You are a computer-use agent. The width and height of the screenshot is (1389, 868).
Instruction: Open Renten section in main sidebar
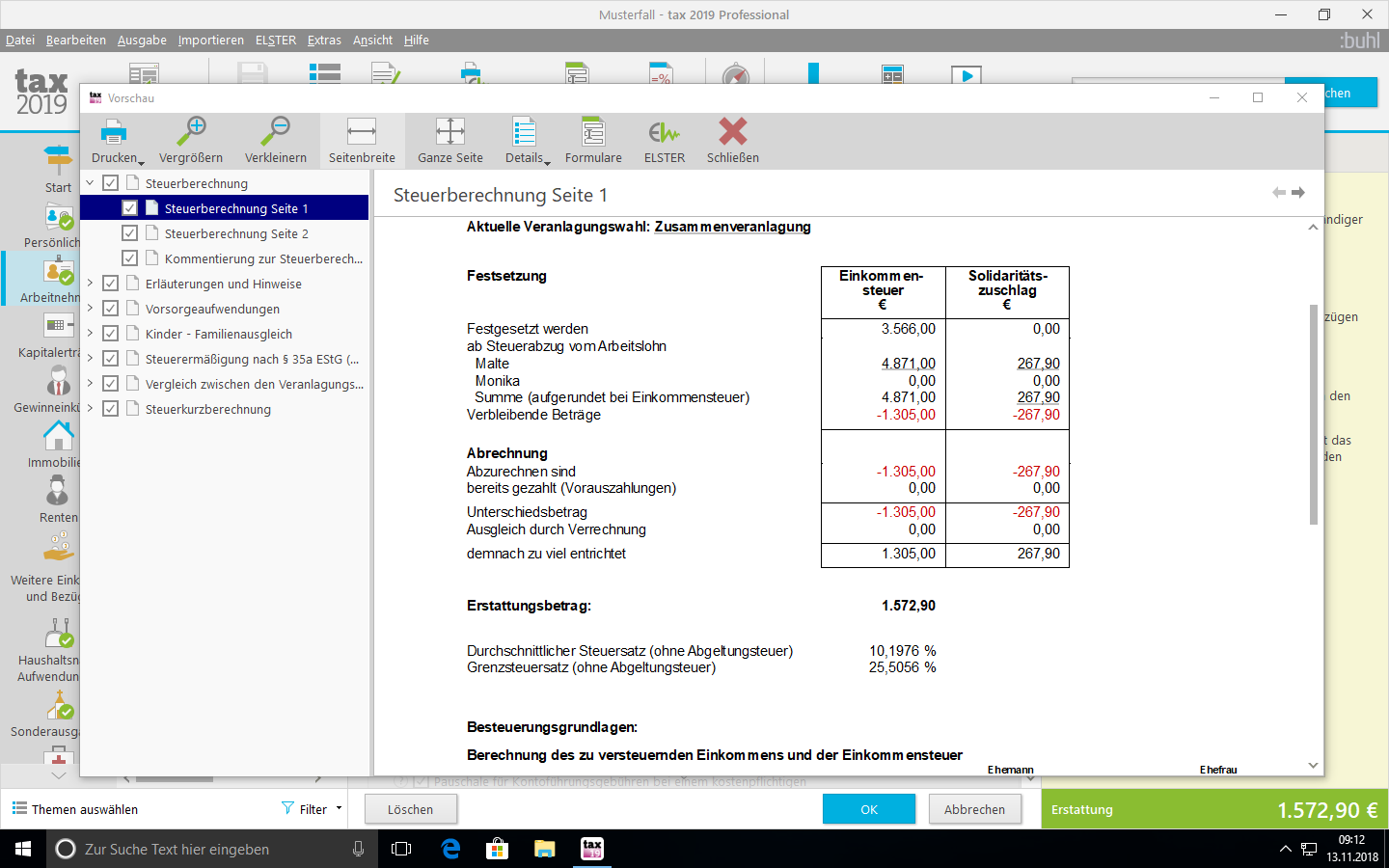(x=58, y=500)
